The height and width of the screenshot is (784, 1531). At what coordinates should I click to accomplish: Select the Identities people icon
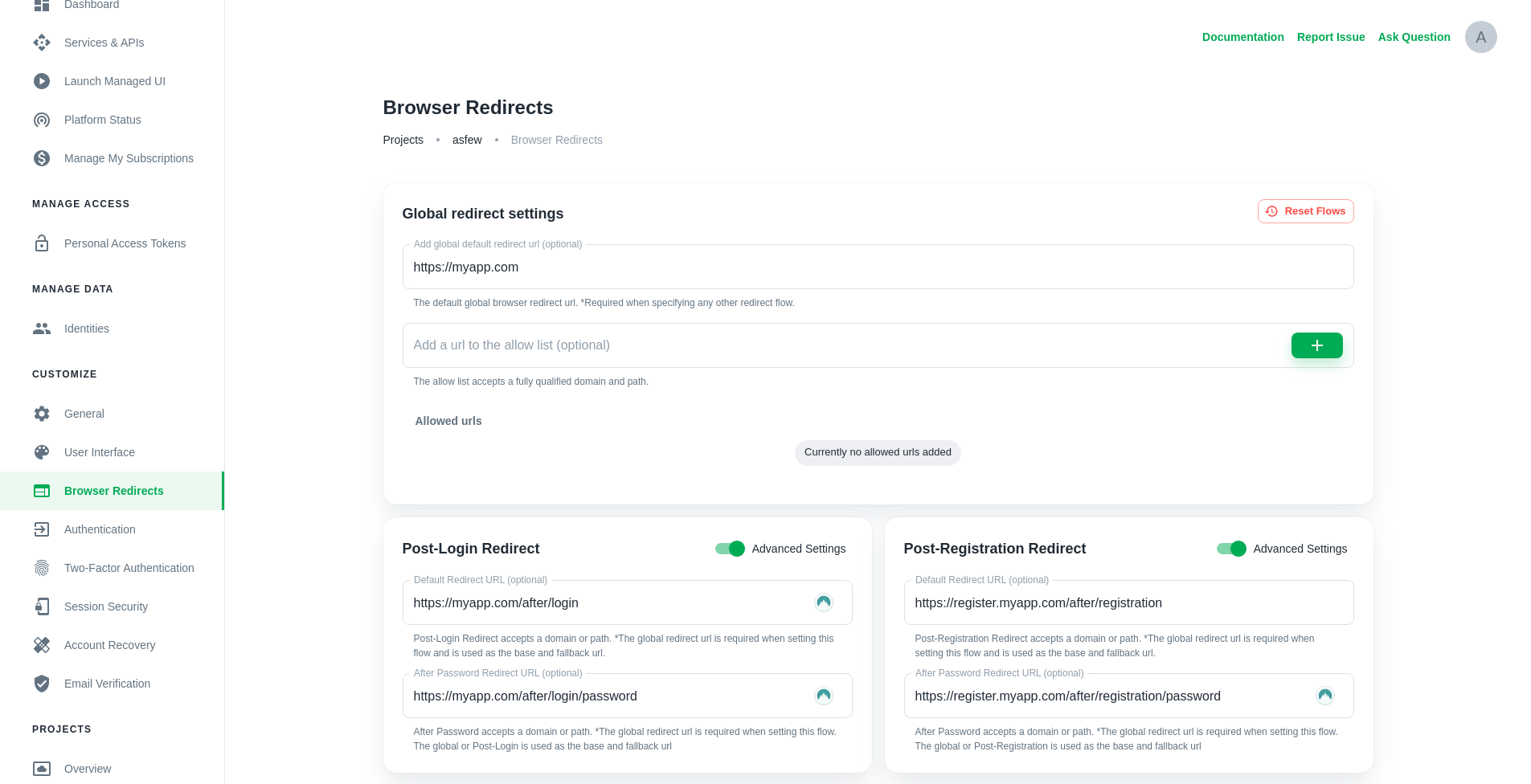tap(42, 329)
